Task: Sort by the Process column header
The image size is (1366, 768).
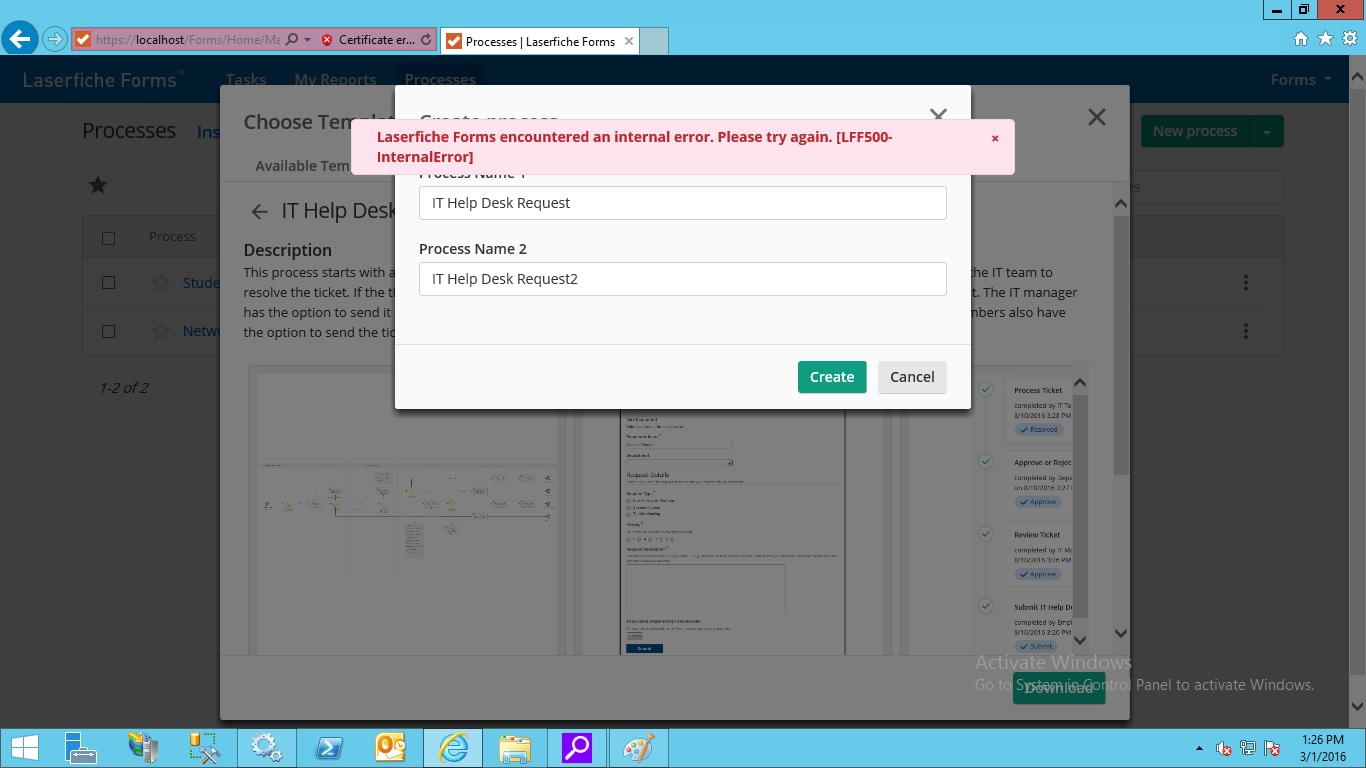Action: coord(172,237)
